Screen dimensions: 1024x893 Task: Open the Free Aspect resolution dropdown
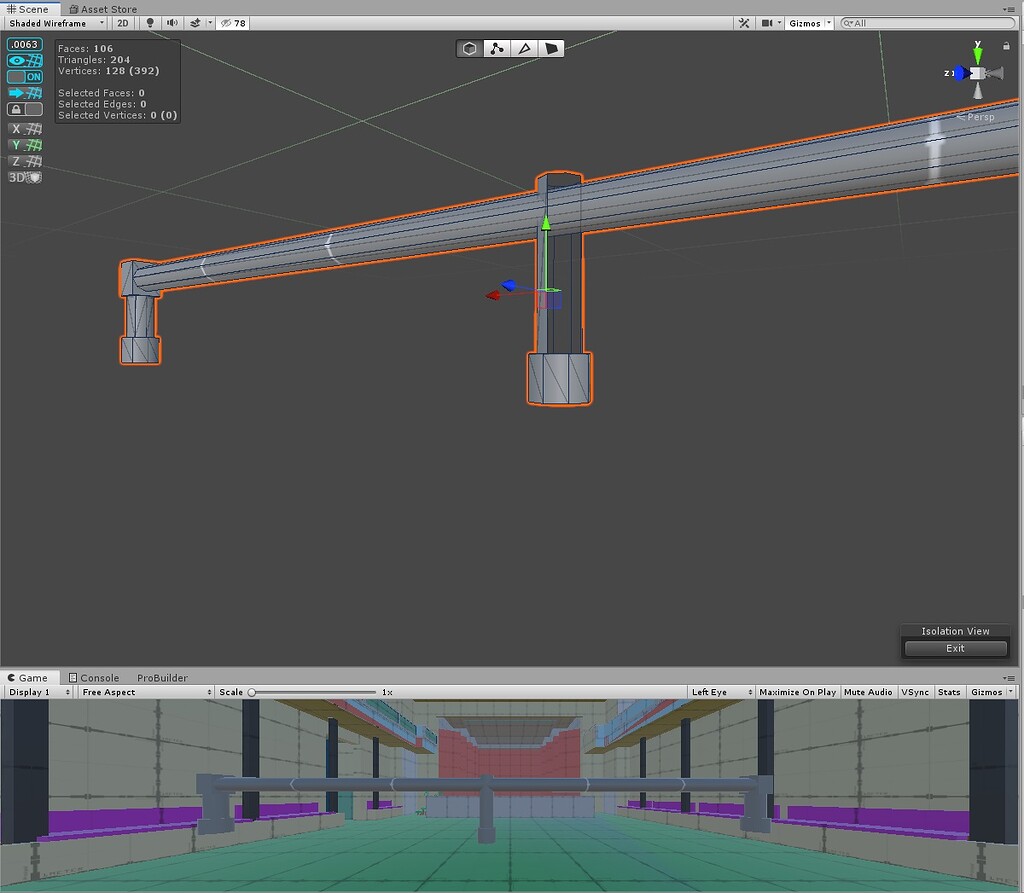[146, 692]
